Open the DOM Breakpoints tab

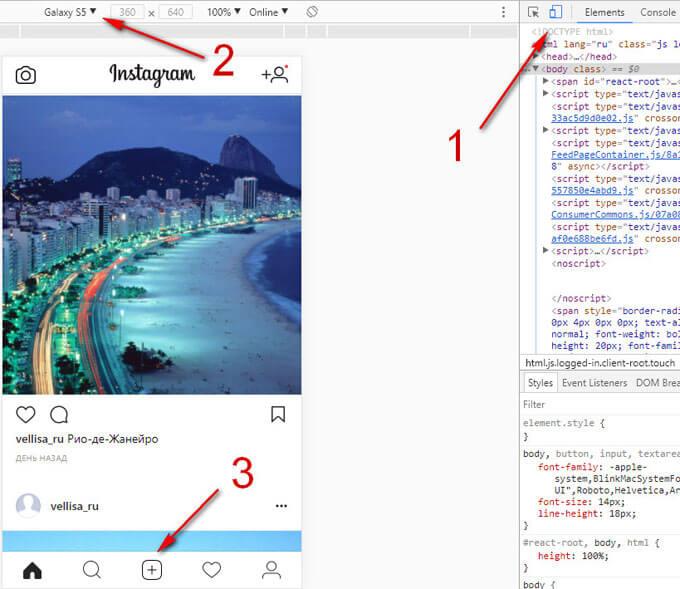point(657,383)
